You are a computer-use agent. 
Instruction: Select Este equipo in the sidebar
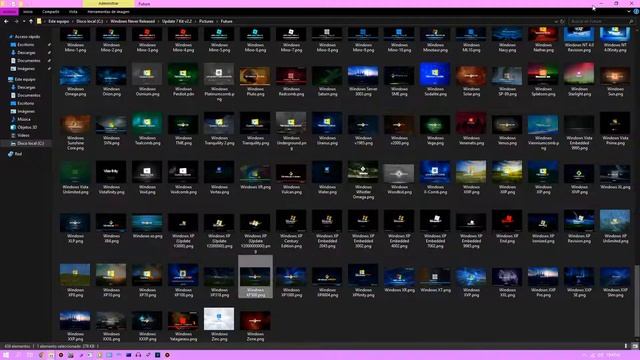click(24, 80)
